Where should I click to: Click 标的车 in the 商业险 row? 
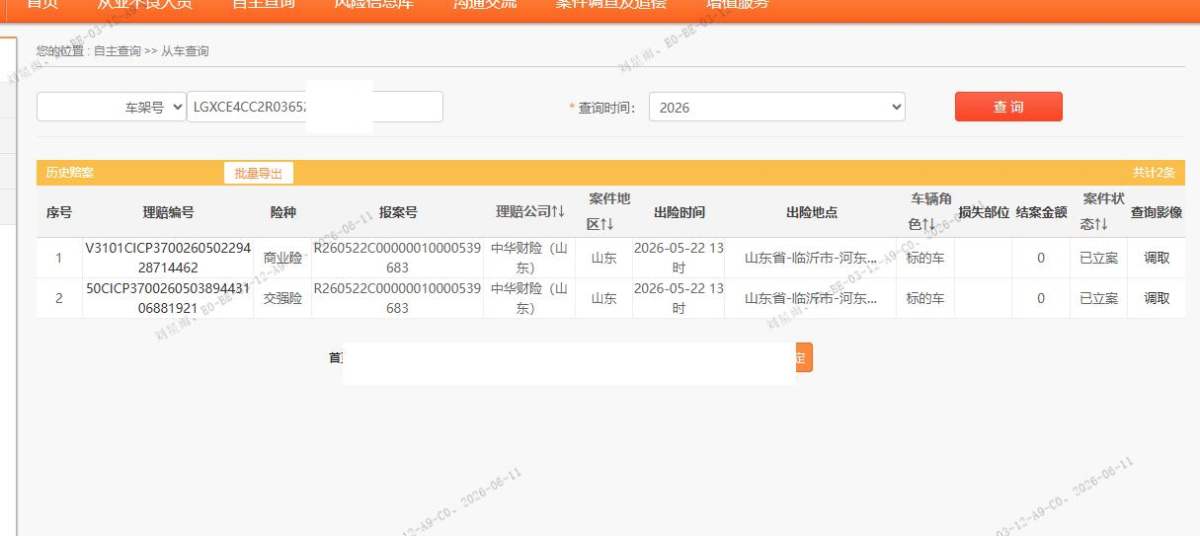pyautogui.click(x=925, y=258)
